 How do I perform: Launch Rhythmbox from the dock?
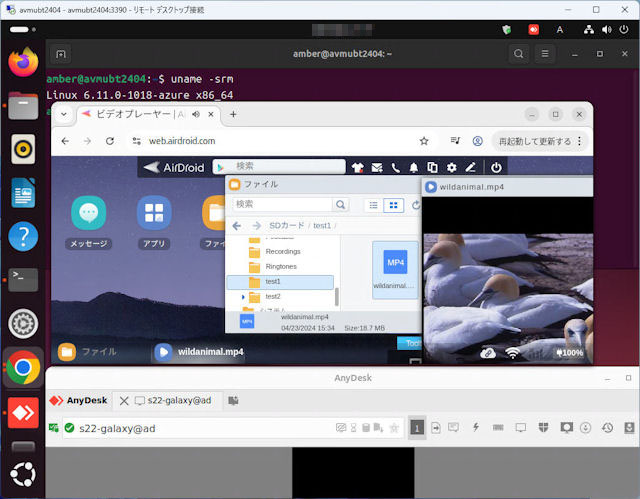click(x=23, y=149)
